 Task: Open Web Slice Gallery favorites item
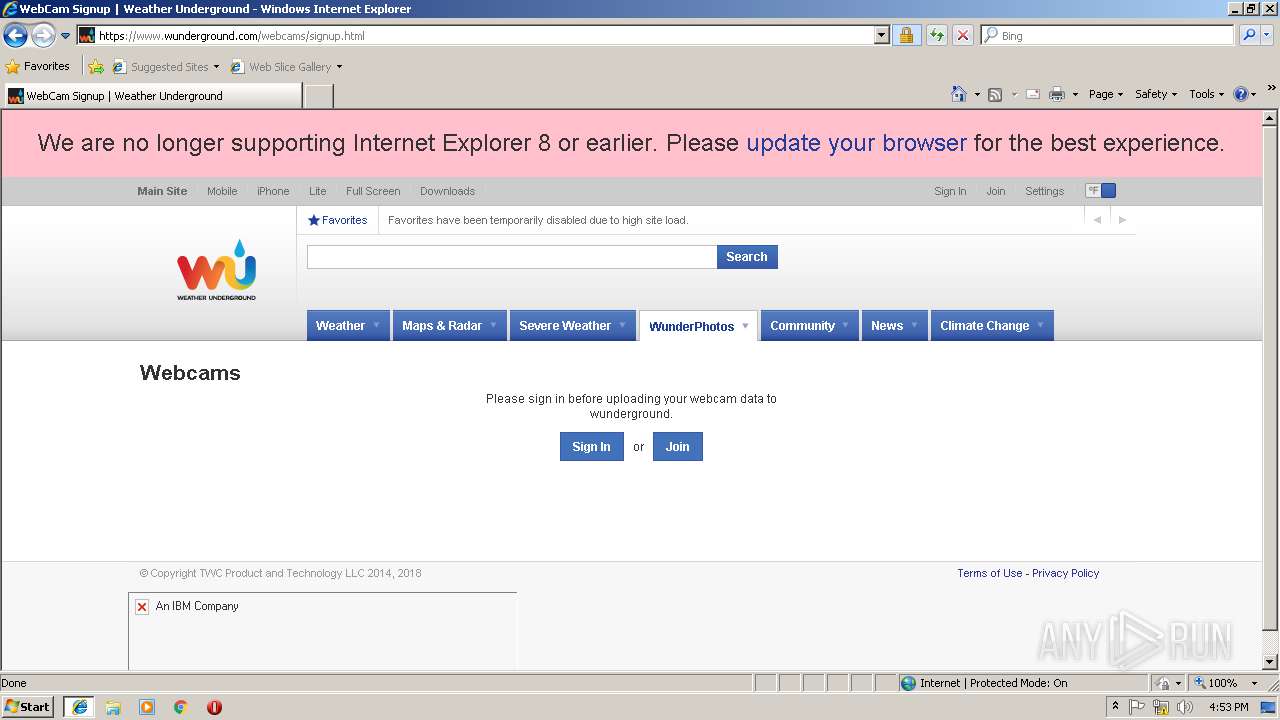(286, 67)
